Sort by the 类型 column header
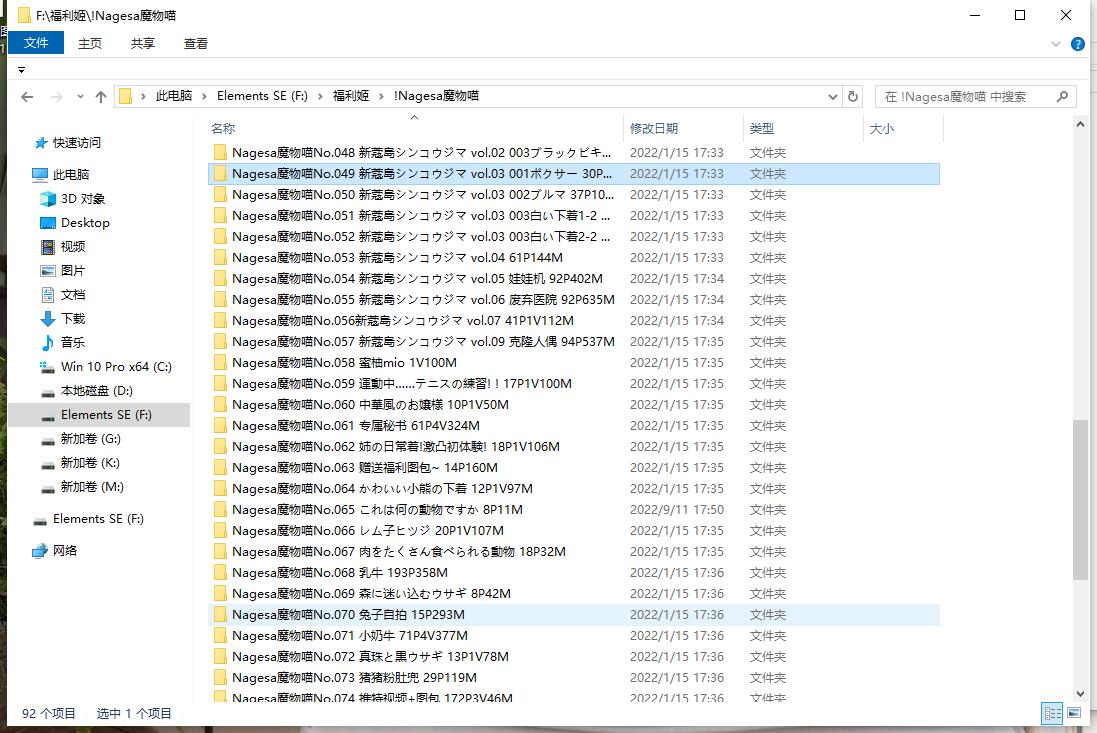Viewport: 1097px width, 733px height. (803, 129)
